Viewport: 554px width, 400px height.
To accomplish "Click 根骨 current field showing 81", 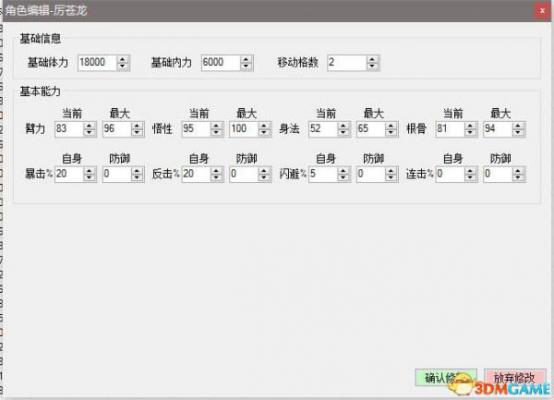I will [450, 129].
